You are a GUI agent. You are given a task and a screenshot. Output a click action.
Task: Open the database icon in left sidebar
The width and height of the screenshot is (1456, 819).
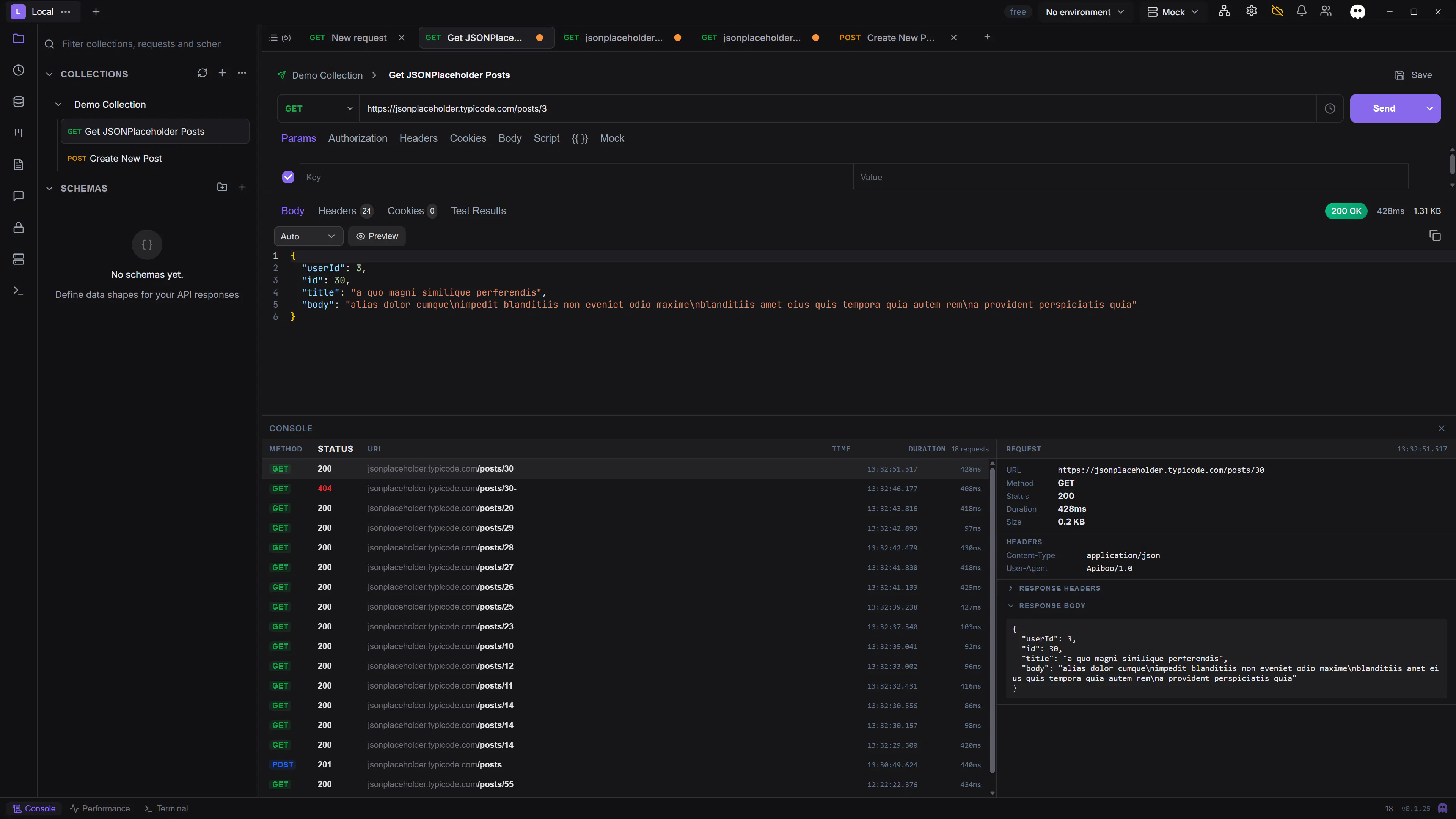19,102
